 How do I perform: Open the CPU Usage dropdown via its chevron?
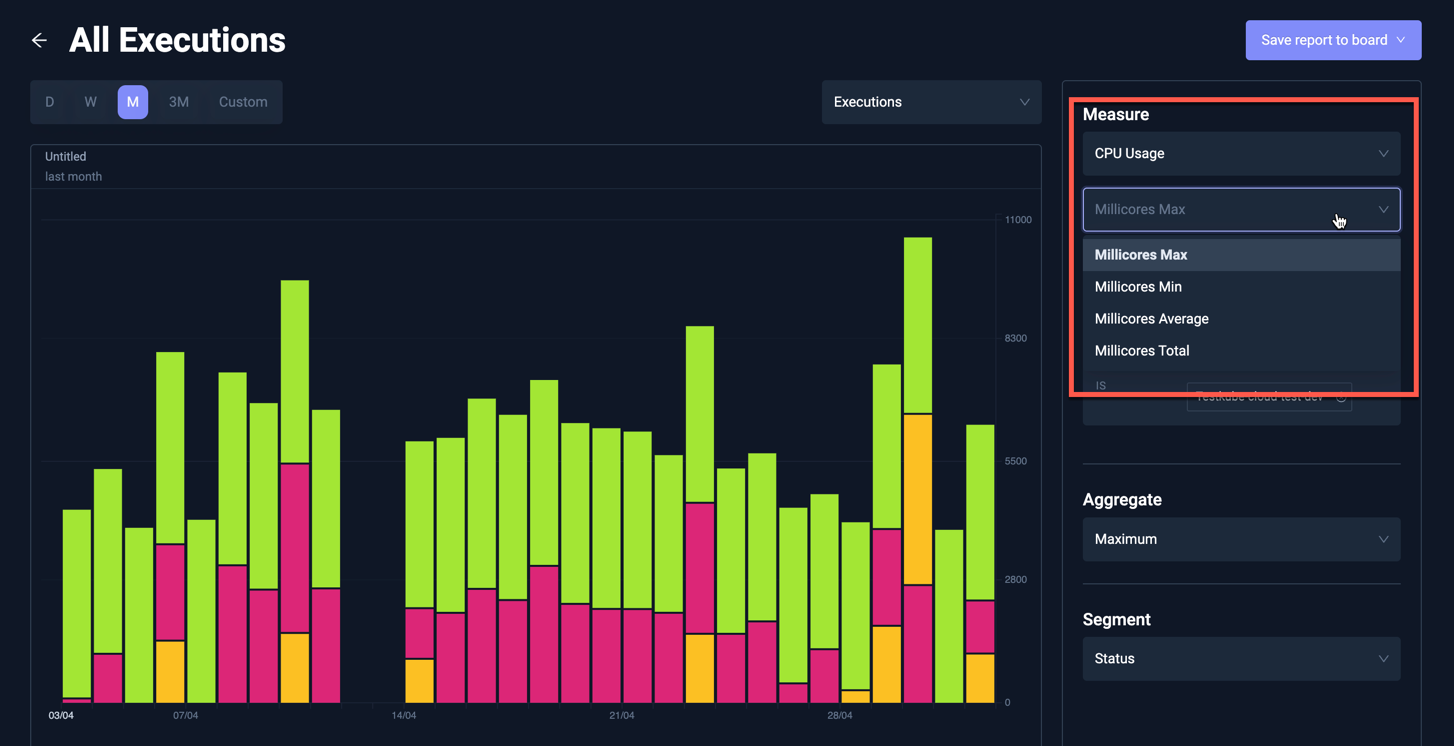1385,153
